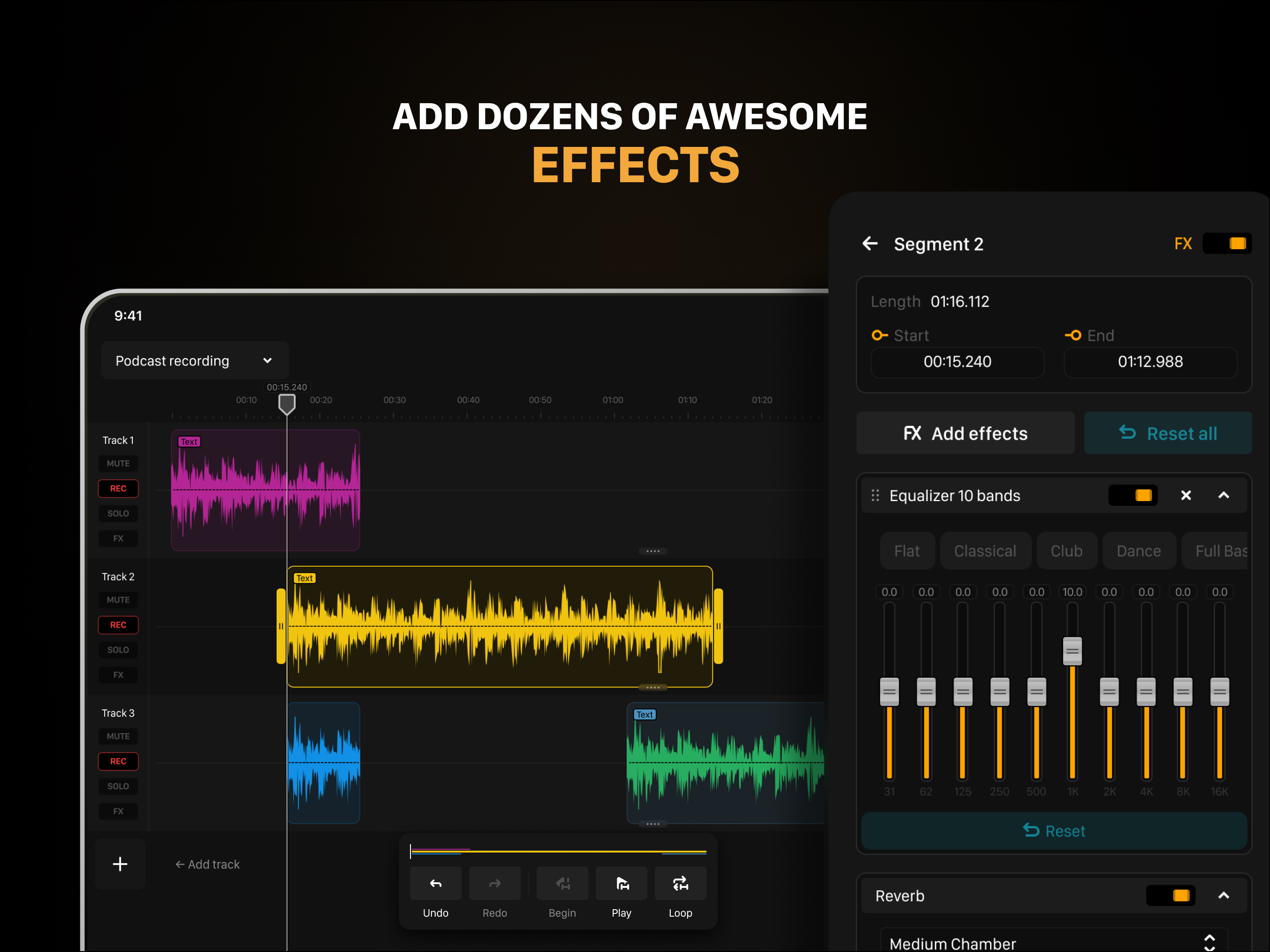Solo Track 3

pos(118,786)
